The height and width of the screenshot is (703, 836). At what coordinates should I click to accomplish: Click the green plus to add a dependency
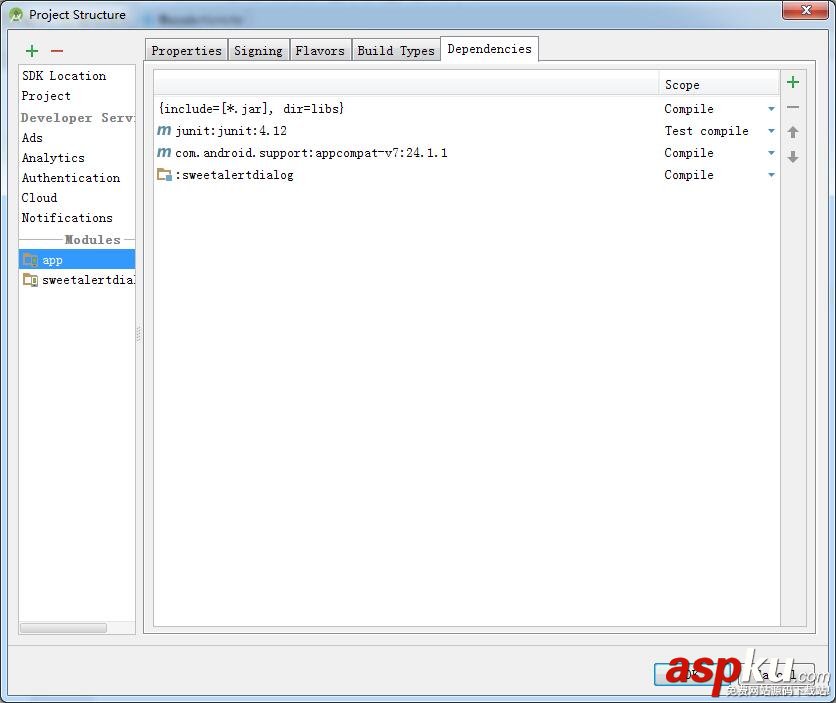[x=793, y=83]
